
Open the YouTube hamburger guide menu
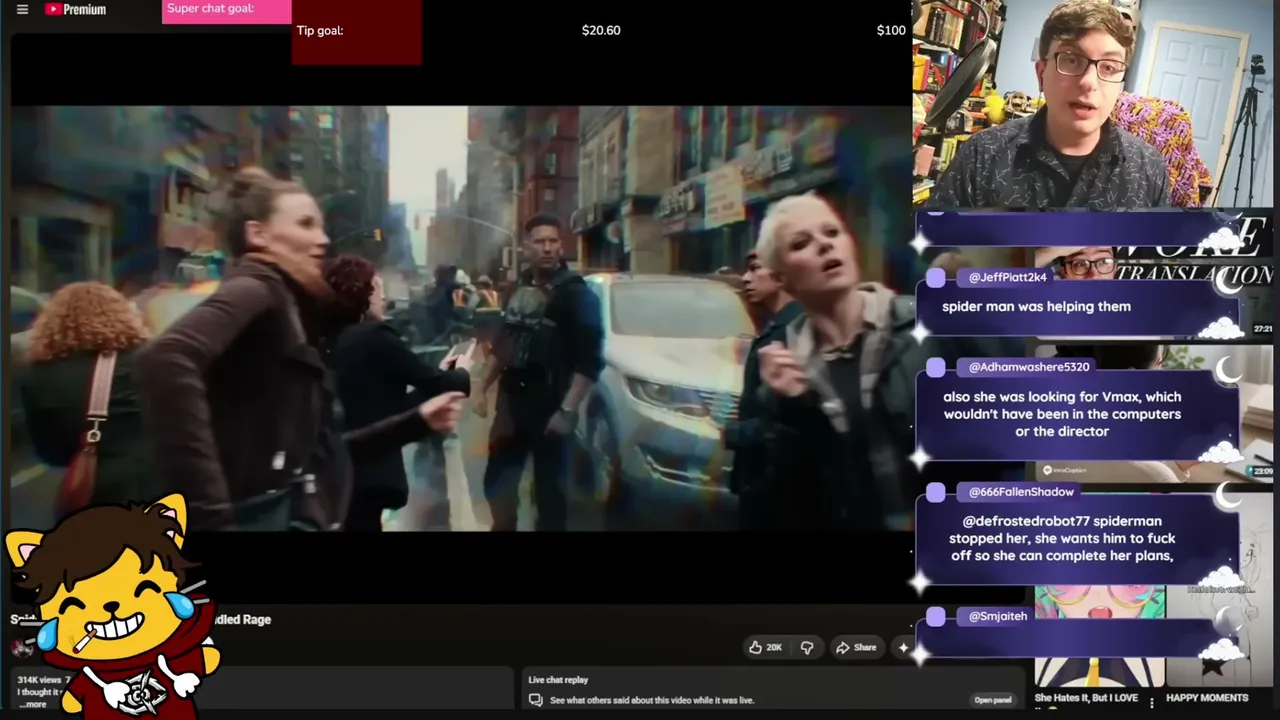tap(22, 10)
